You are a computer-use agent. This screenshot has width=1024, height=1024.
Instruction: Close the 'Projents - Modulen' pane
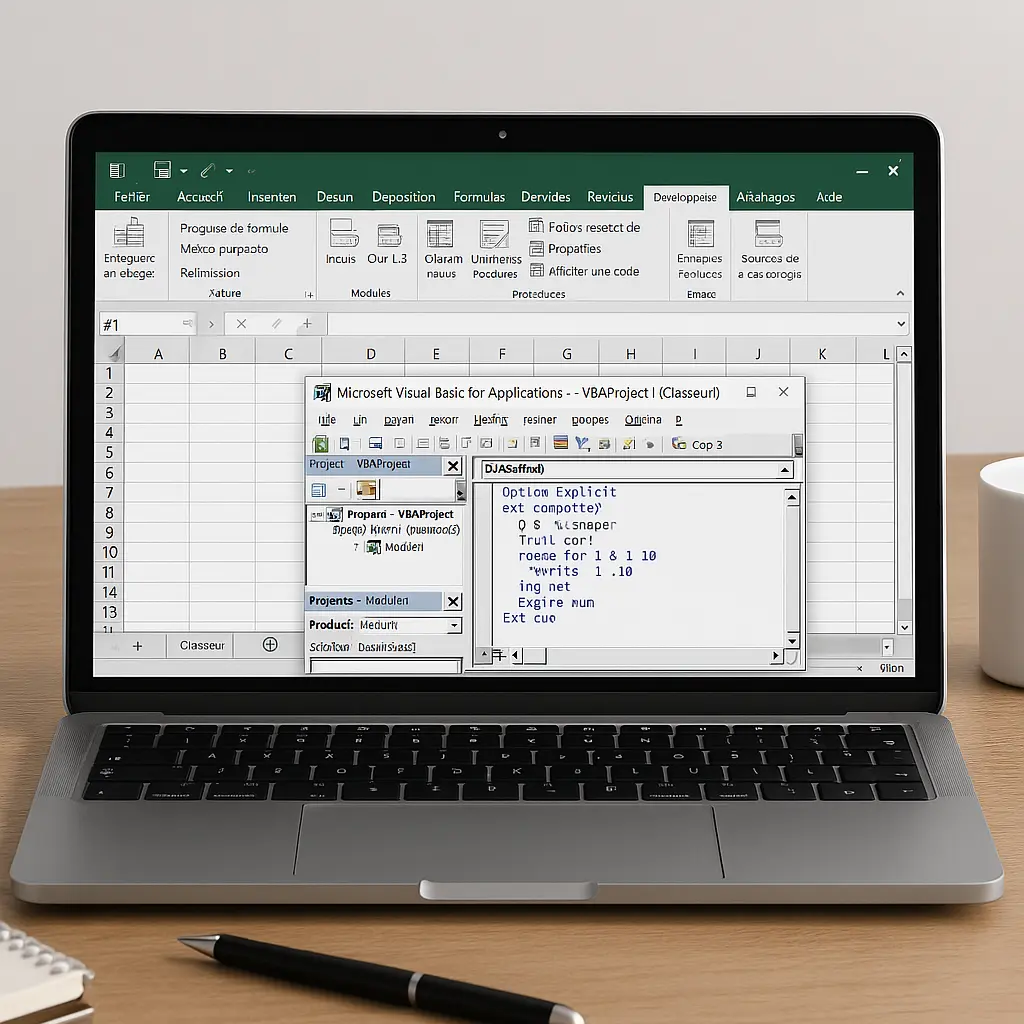tap(453, 601)
